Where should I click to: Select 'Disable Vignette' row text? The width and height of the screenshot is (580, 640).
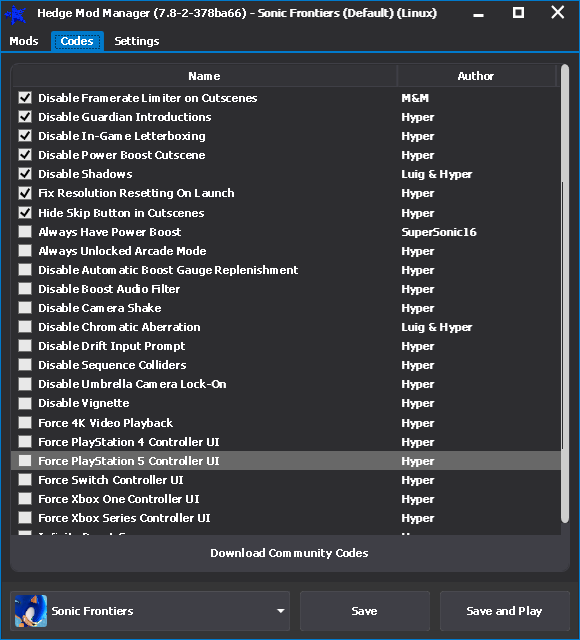84,403
